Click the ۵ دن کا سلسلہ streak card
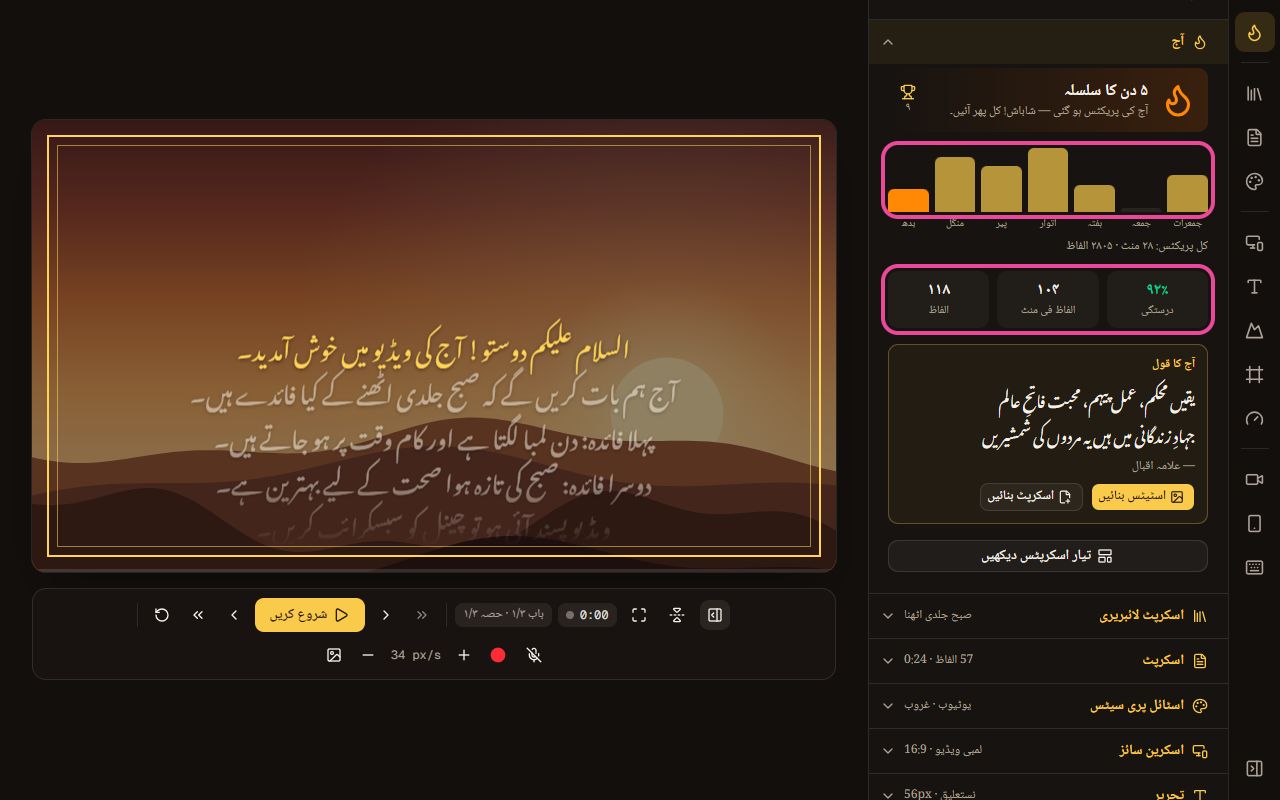 coord(1048,100)
